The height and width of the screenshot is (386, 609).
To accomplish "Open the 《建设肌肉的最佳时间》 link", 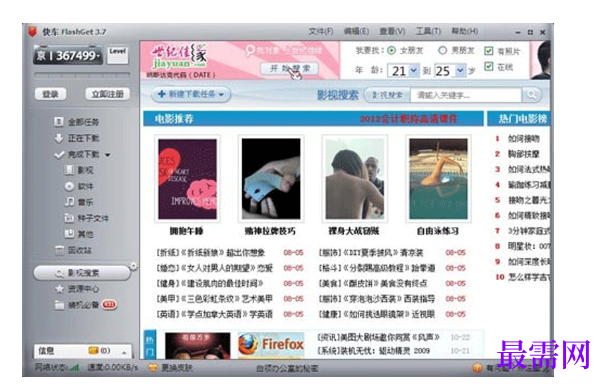I will coord(210,283).
